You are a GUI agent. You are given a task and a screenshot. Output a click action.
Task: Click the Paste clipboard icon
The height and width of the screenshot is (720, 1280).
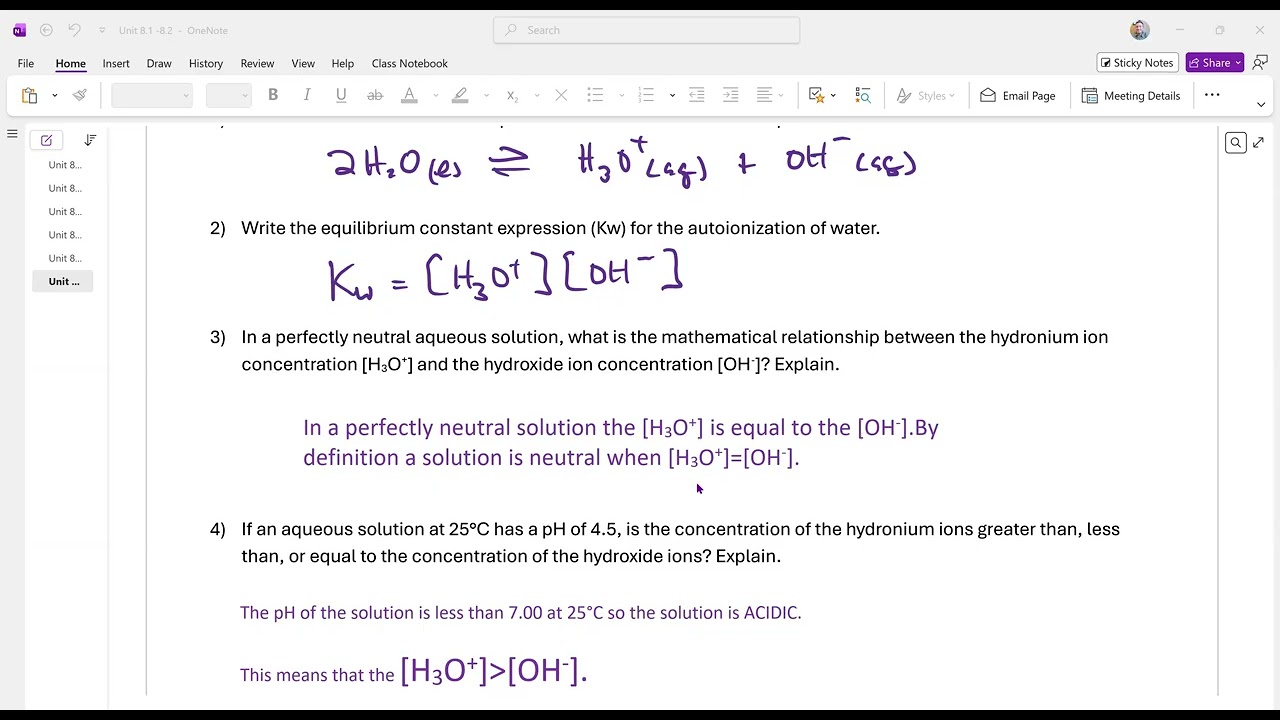click(29, 96)
